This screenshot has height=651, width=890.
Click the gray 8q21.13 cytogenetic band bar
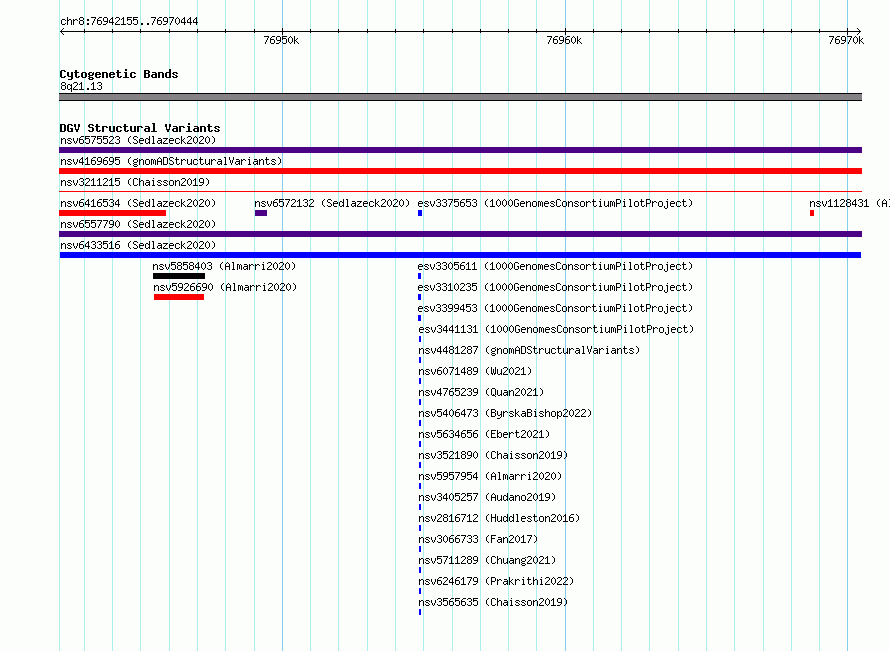pos(460,97)
